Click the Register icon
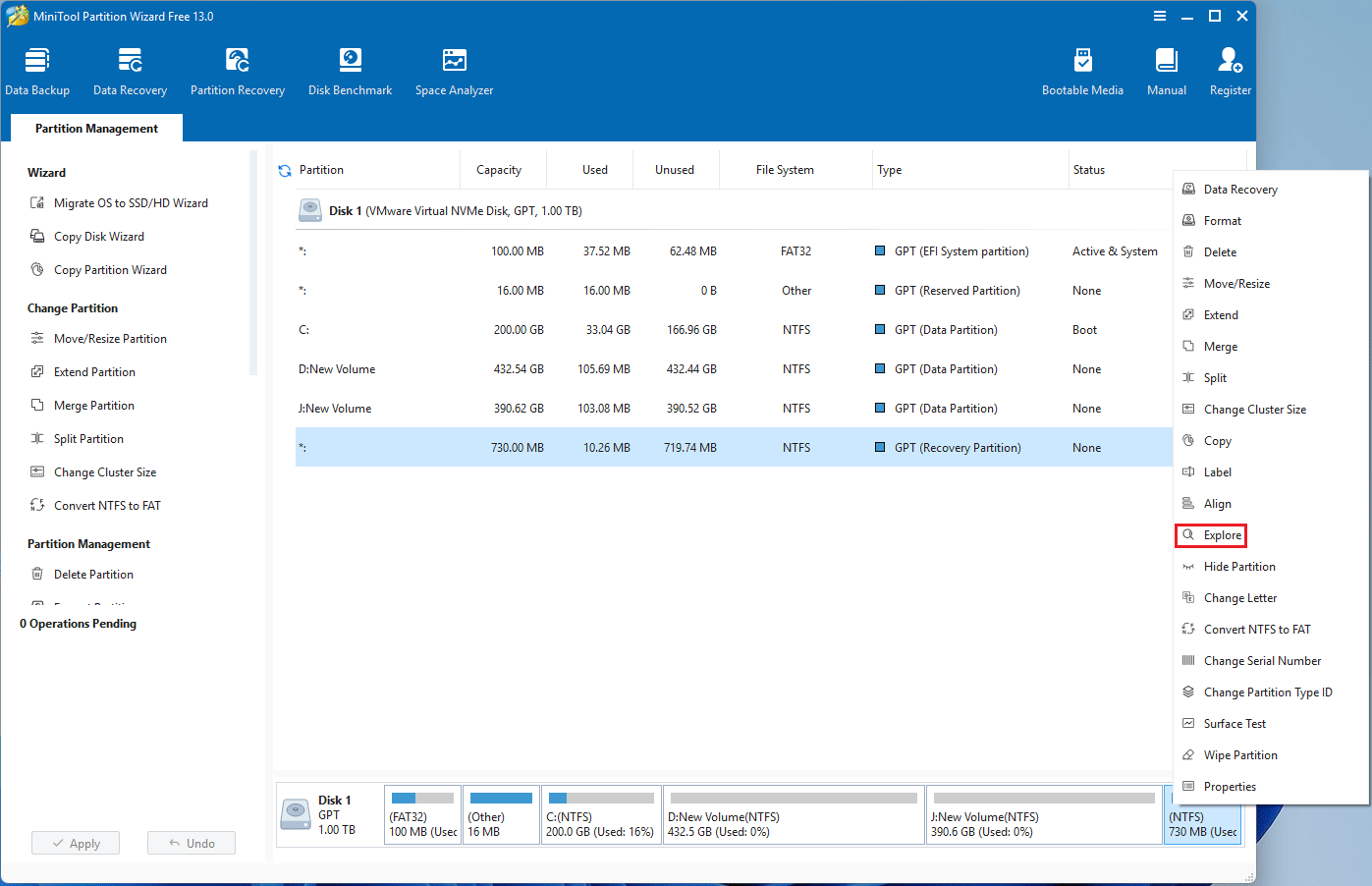Image resolution: width=1372 pixels, height=886 pixels. pyautogui.click(x=1230, y=69)
